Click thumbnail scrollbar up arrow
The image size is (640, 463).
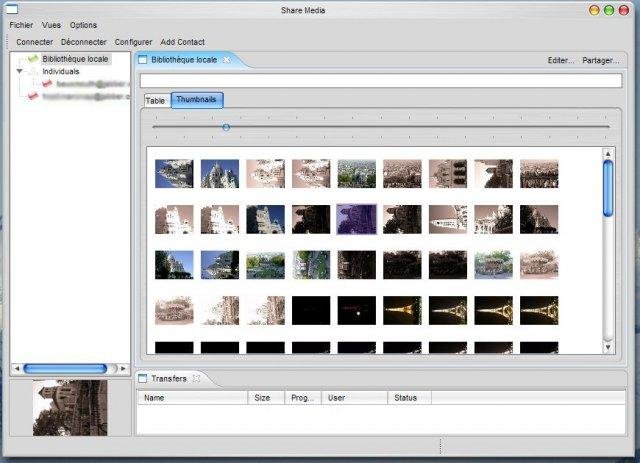tap(608, 154)
